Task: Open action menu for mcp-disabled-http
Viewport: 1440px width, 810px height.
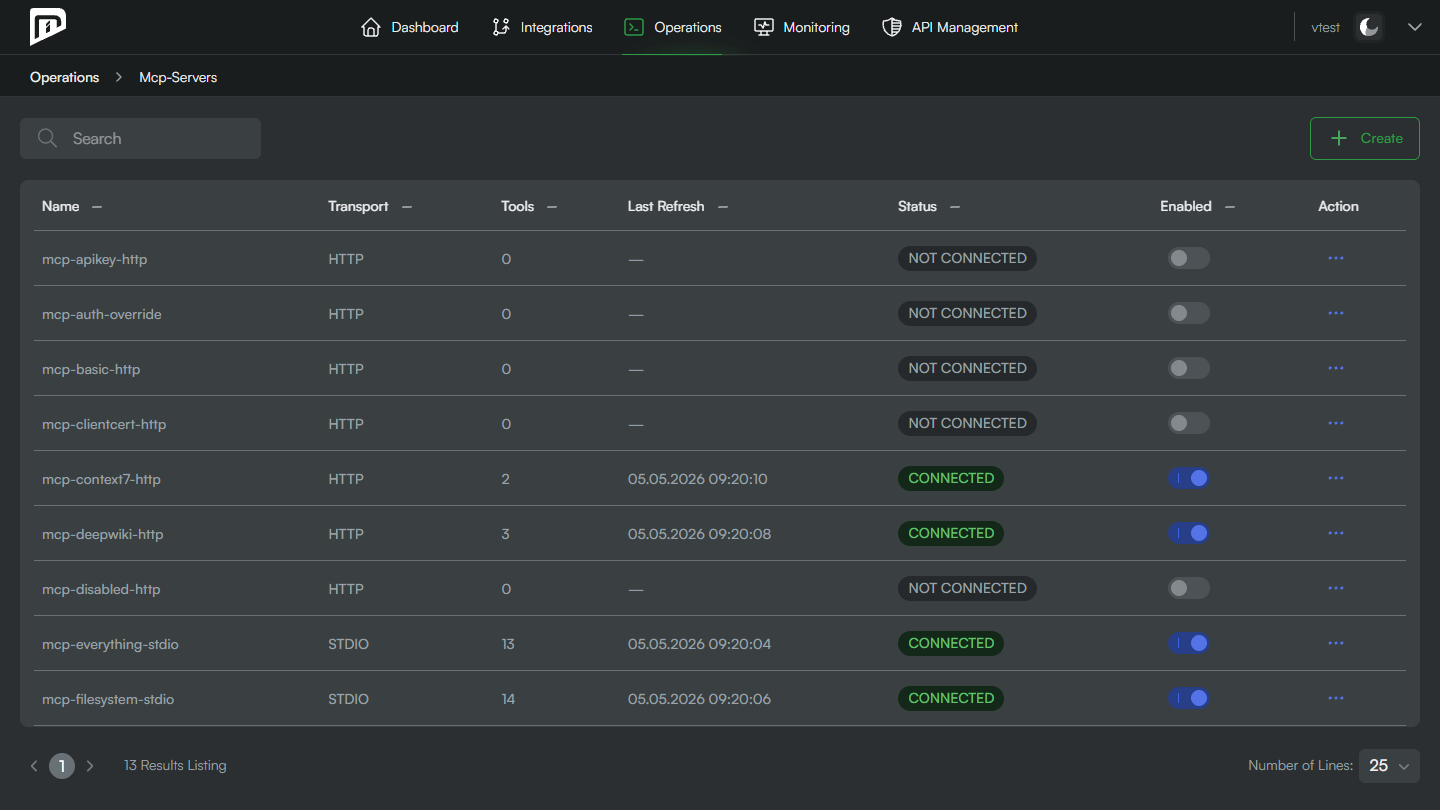Action: tap(1335, 588)
